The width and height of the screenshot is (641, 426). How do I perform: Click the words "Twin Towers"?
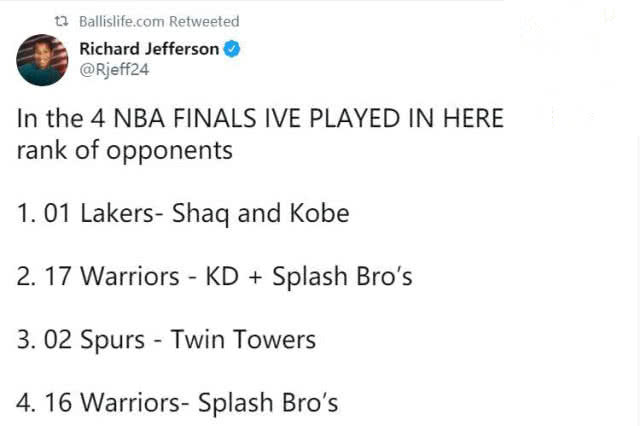pos(243,339)
